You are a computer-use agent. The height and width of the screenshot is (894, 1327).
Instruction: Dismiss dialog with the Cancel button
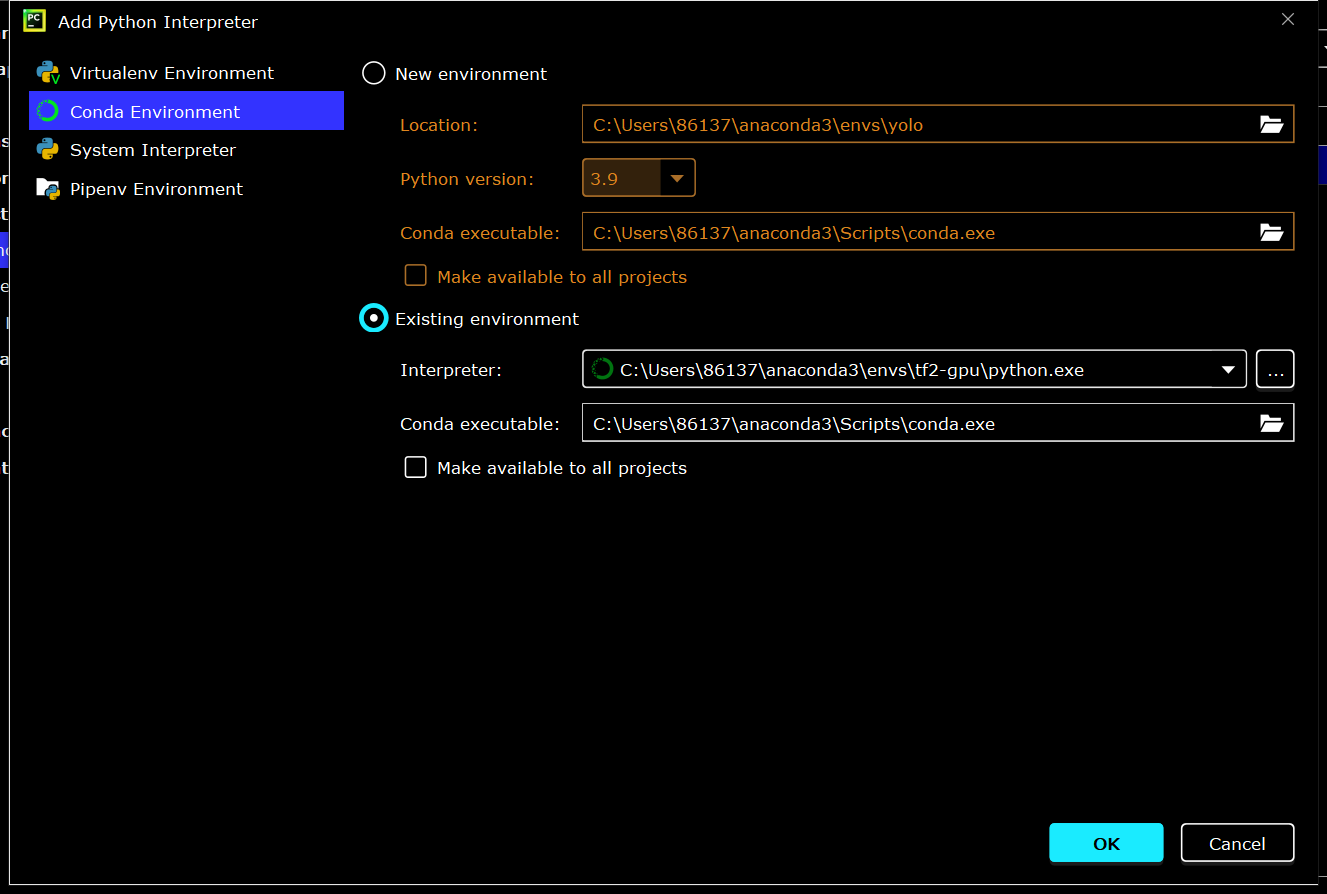coord(1237,843)
